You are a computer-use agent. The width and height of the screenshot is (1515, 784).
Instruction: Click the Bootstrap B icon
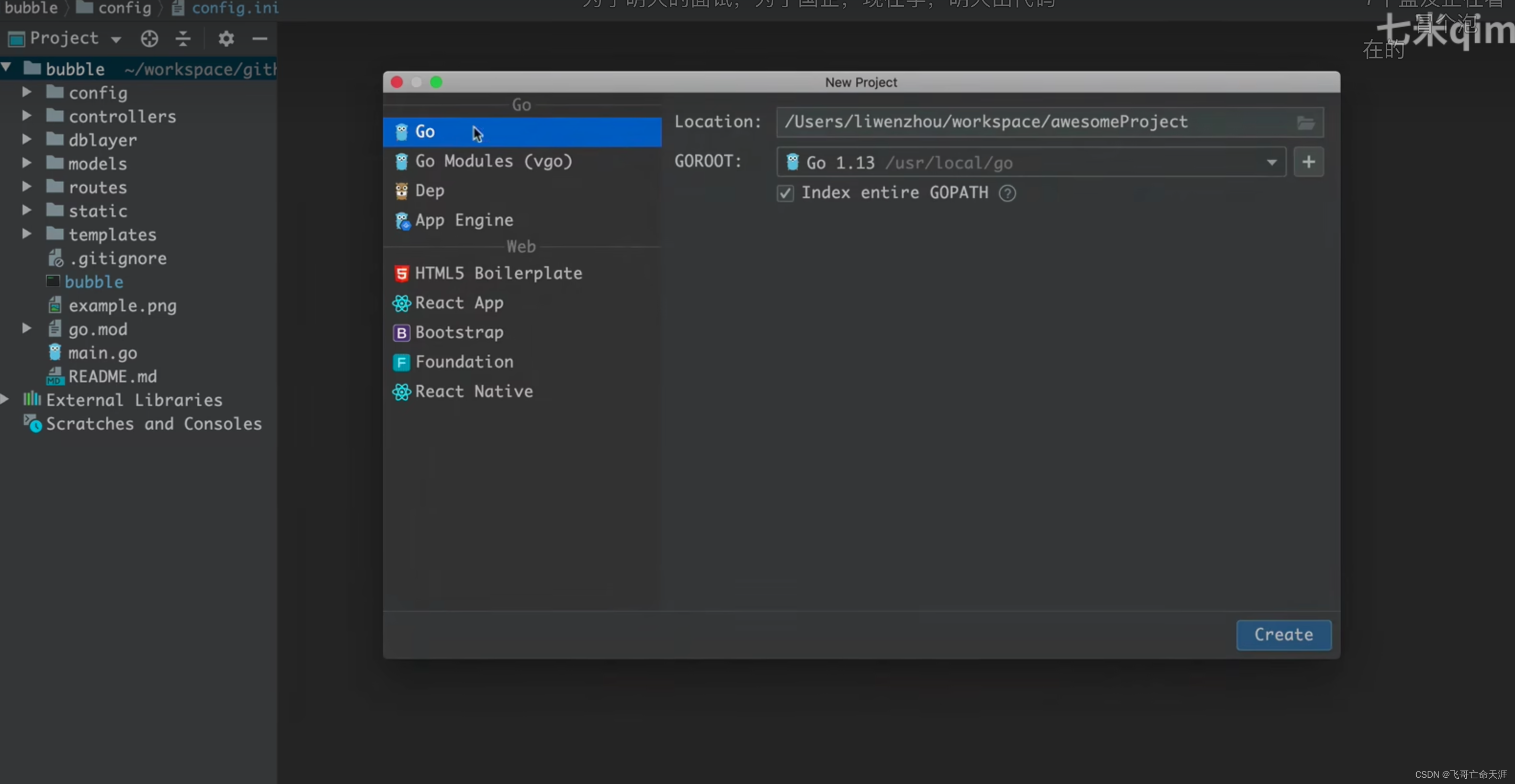click(x=402, y=333)
